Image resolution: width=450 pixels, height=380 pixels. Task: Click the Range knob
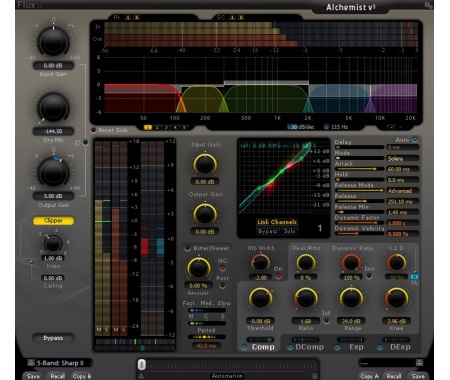351,298
